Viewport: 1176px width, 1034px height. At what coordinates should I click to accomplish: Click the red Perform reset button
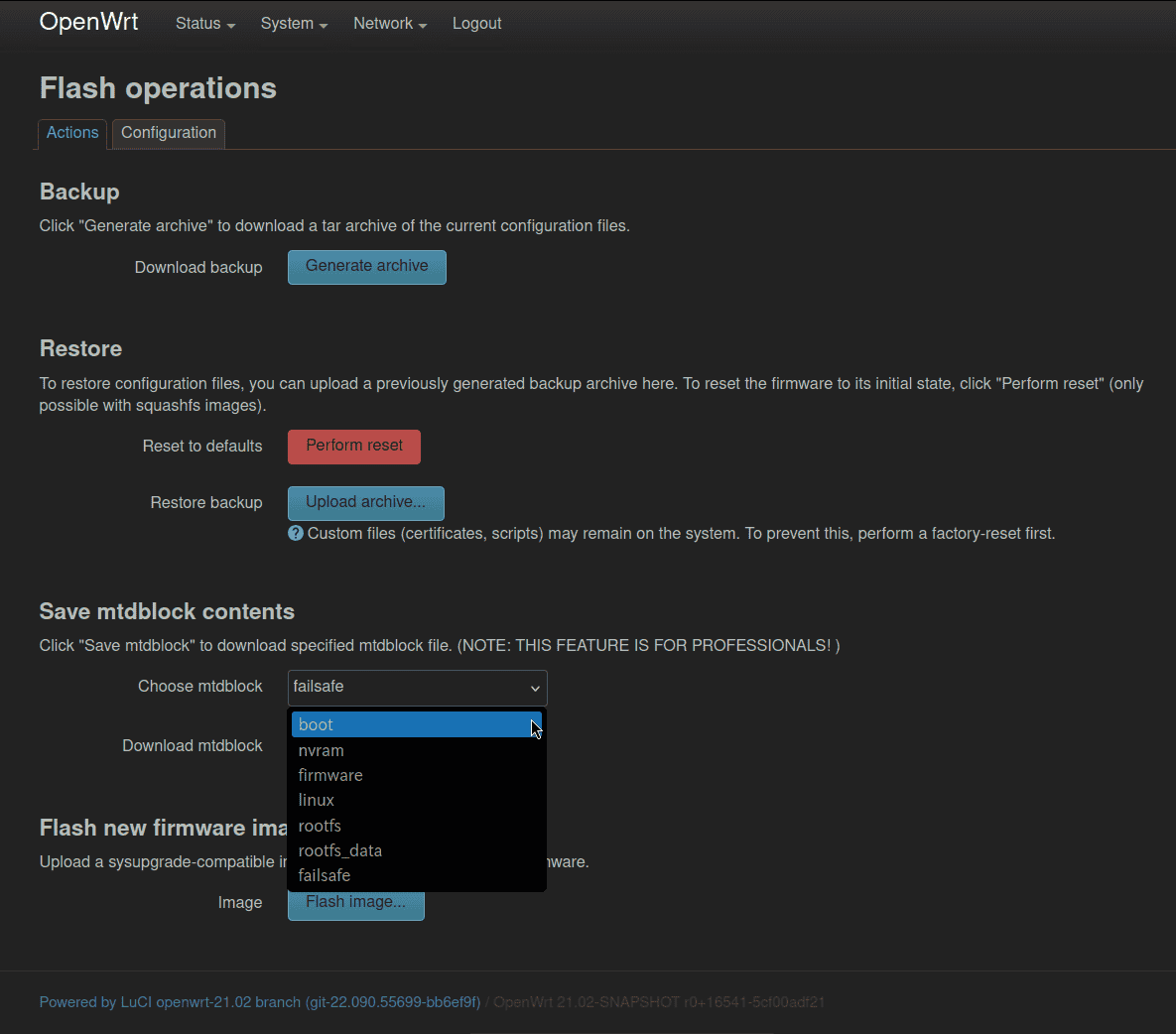pos(354,447)
